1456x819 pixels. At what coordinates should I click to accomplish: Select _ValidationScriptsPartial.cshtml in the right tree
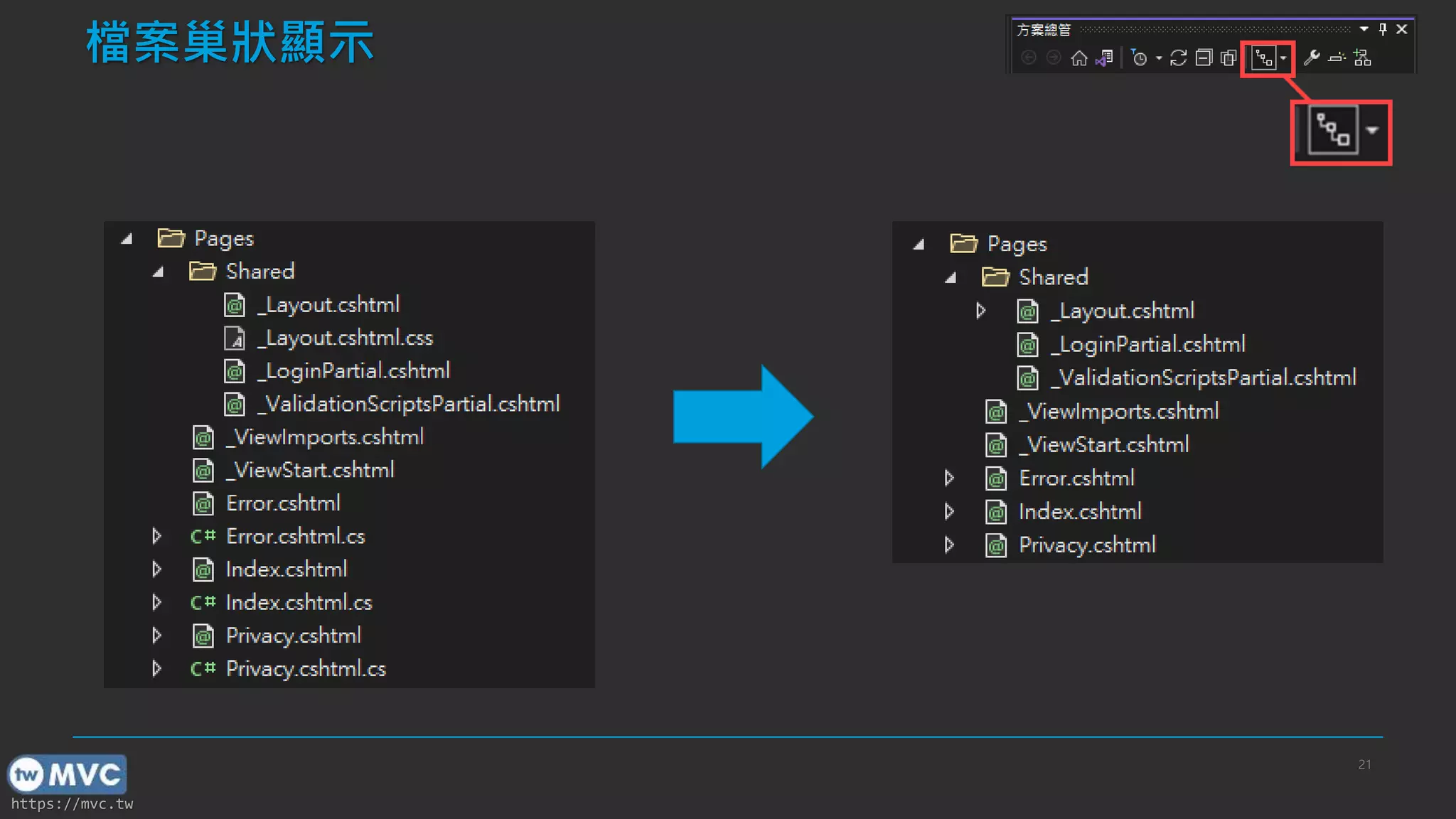(1204, 378)
